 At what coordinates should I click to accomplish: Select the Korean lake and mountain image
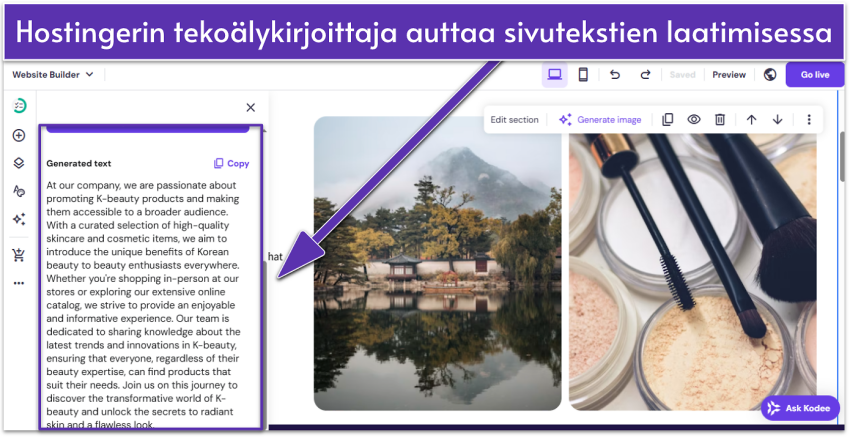click(437, 263)
